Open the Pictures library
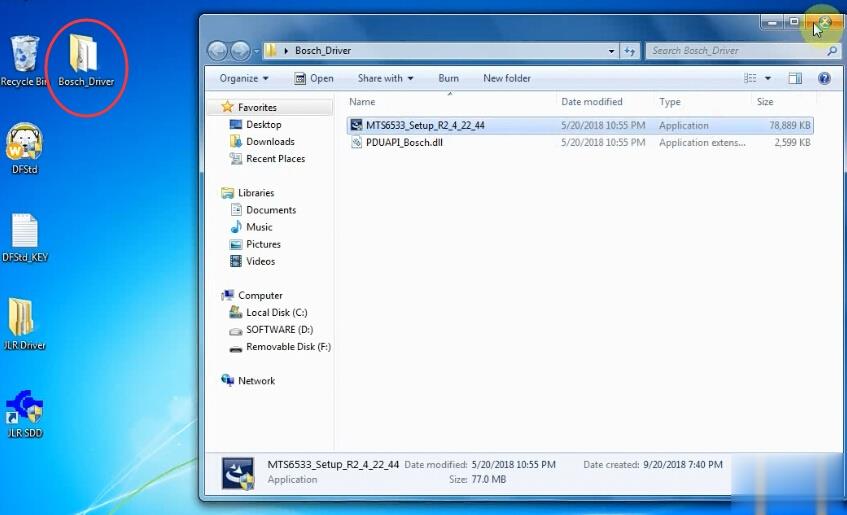 pyautogui.click(x=263, y=244)
